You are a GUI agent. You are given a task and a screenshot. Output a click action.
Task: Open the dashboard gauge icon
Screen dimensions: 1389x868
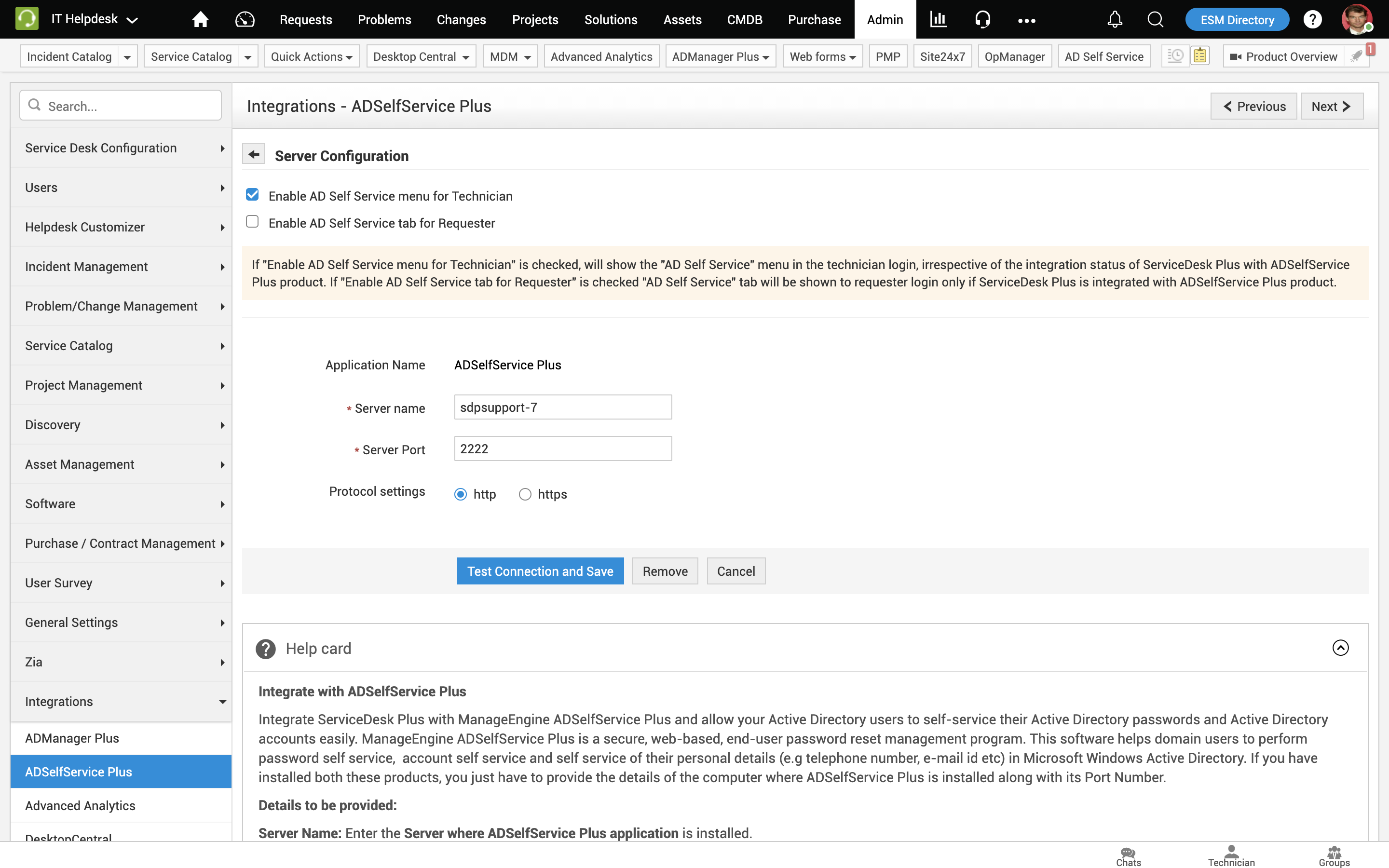pos(245,19)
